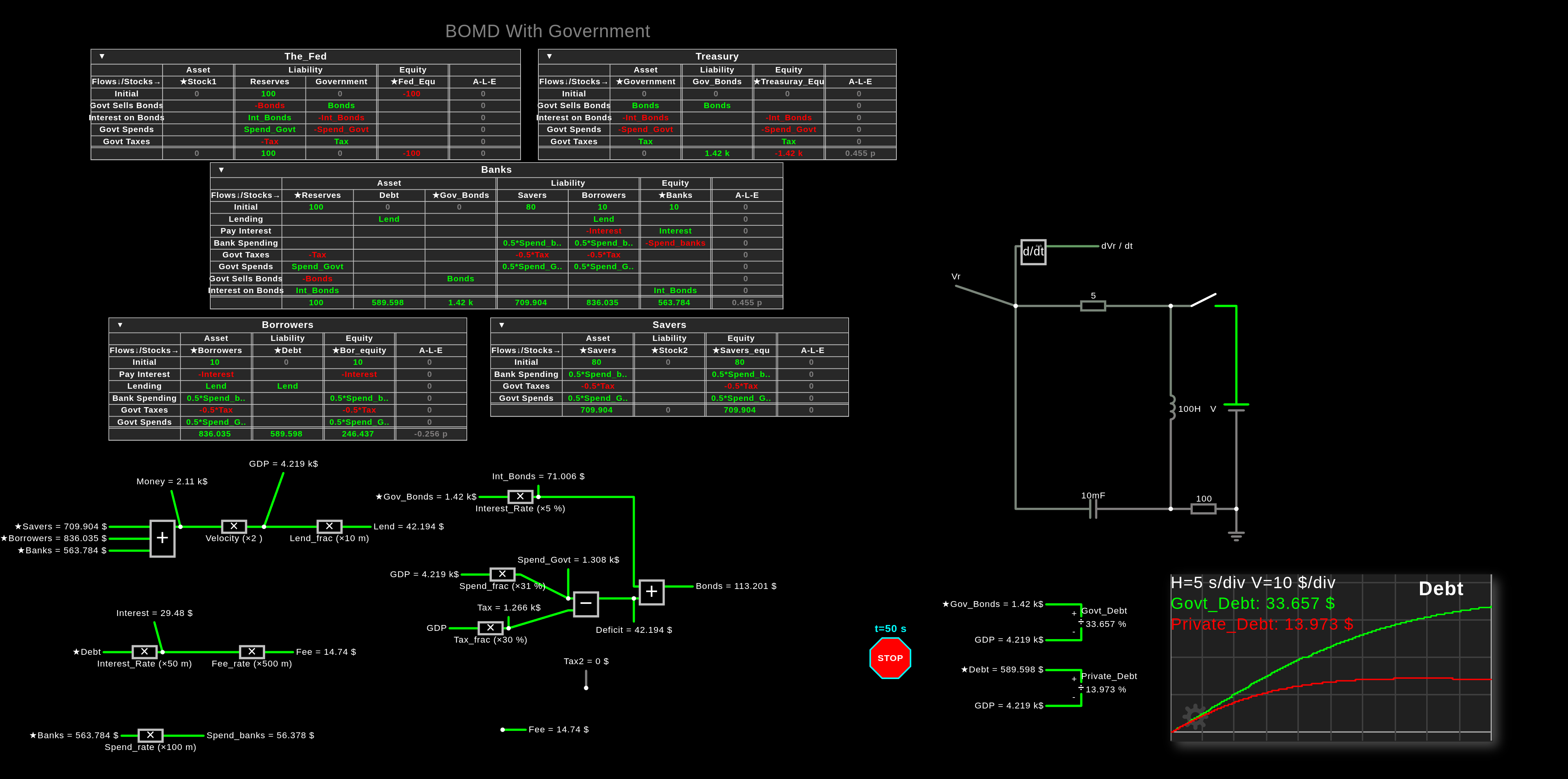Collapse the Borrowers table triangle
This screenshot has height=779, width=1568.
click(x=120, y=324)
